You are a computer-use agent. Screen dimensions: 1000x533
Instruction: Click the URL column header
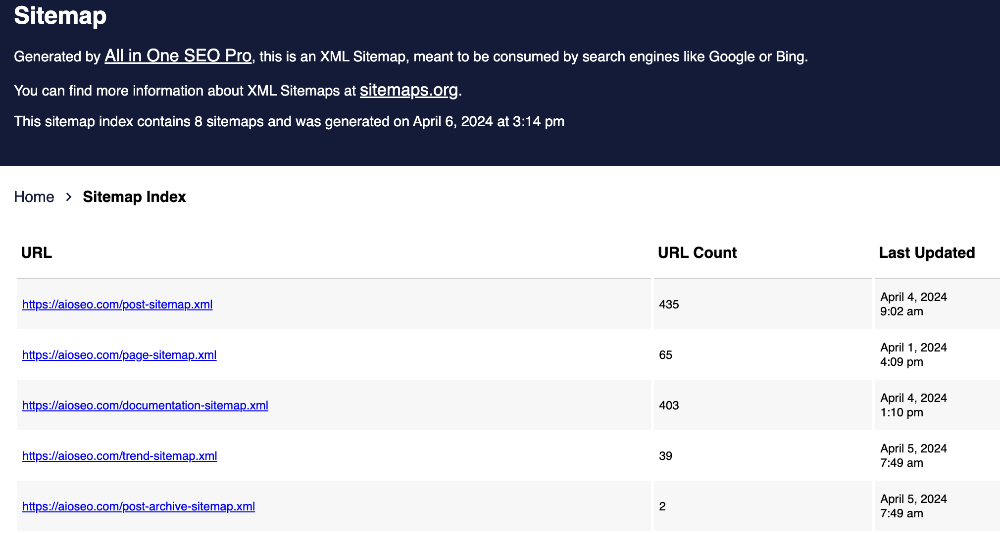[36, 253]
